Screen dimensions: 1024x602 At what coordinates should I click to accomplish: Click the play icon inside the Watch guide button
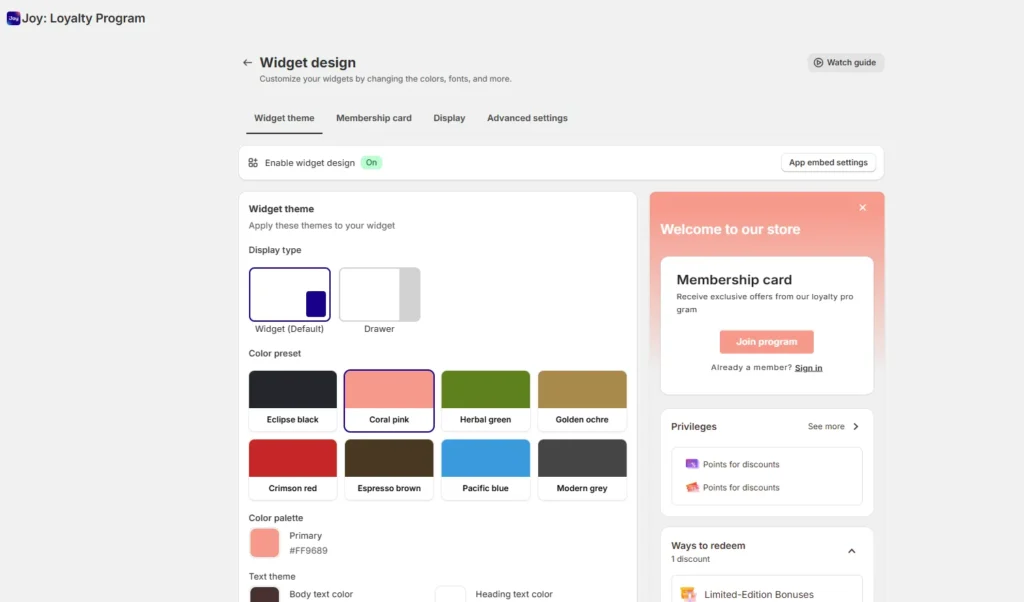[x=821, y=61]
